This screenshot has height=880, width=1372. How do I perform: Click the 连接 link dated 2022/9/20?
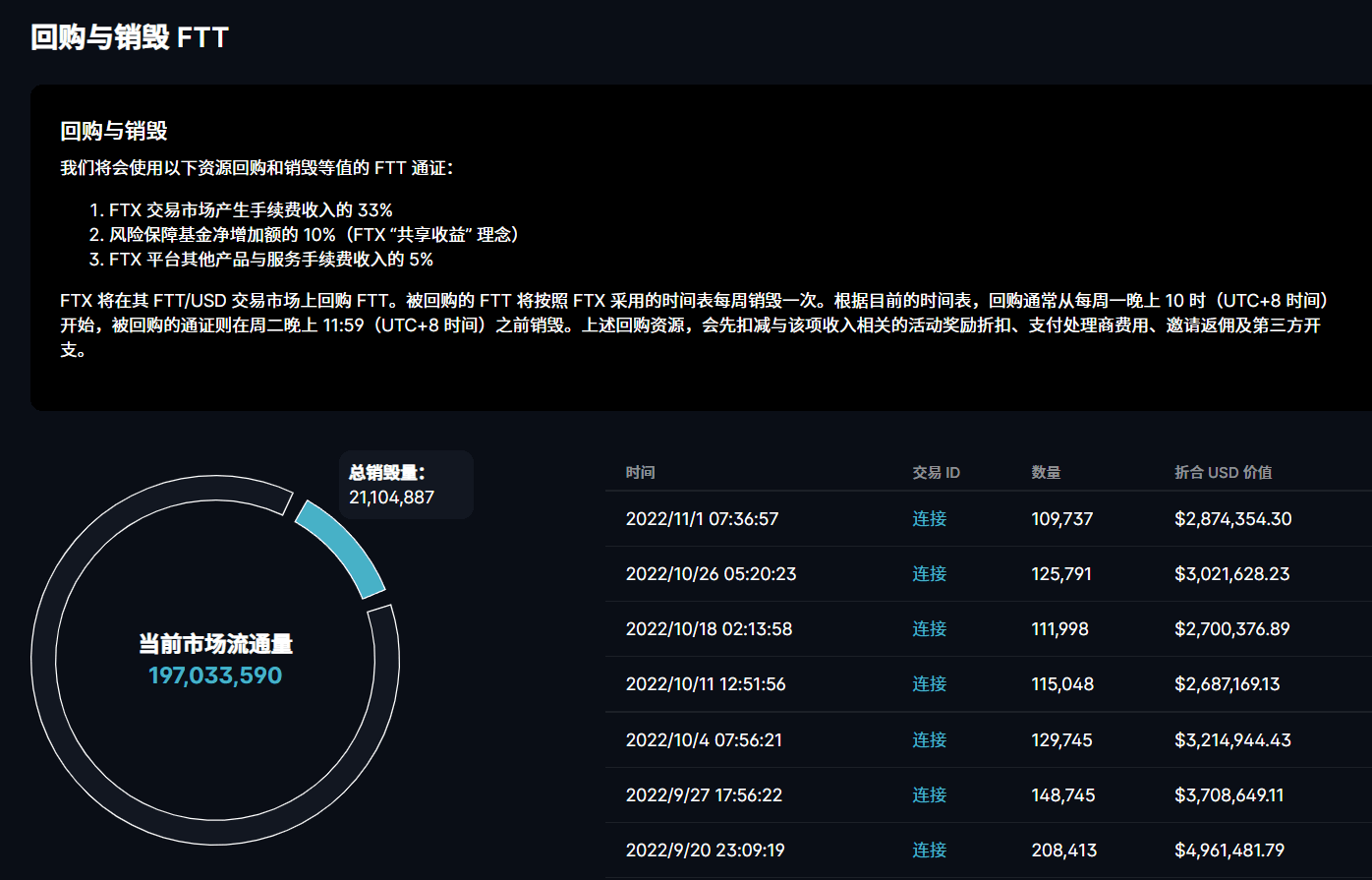[928, 850]
